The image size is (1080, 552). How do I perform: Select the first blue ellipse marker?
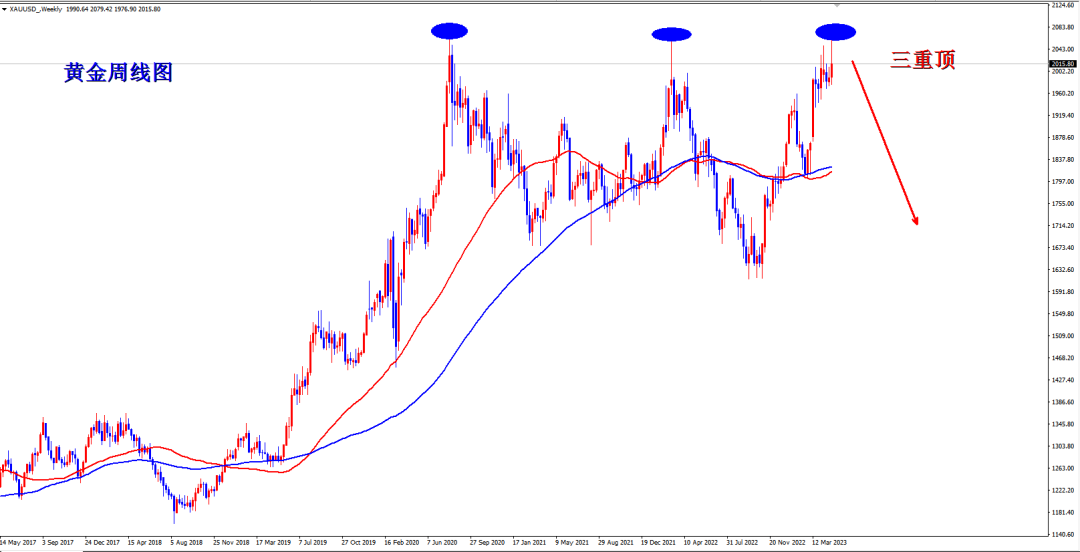pyautogui.click(x=449, y=31)
